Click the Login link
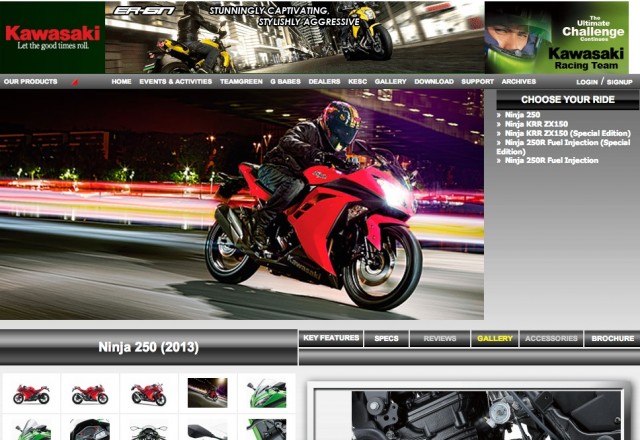The image size is (640, 440). point(587,82)
